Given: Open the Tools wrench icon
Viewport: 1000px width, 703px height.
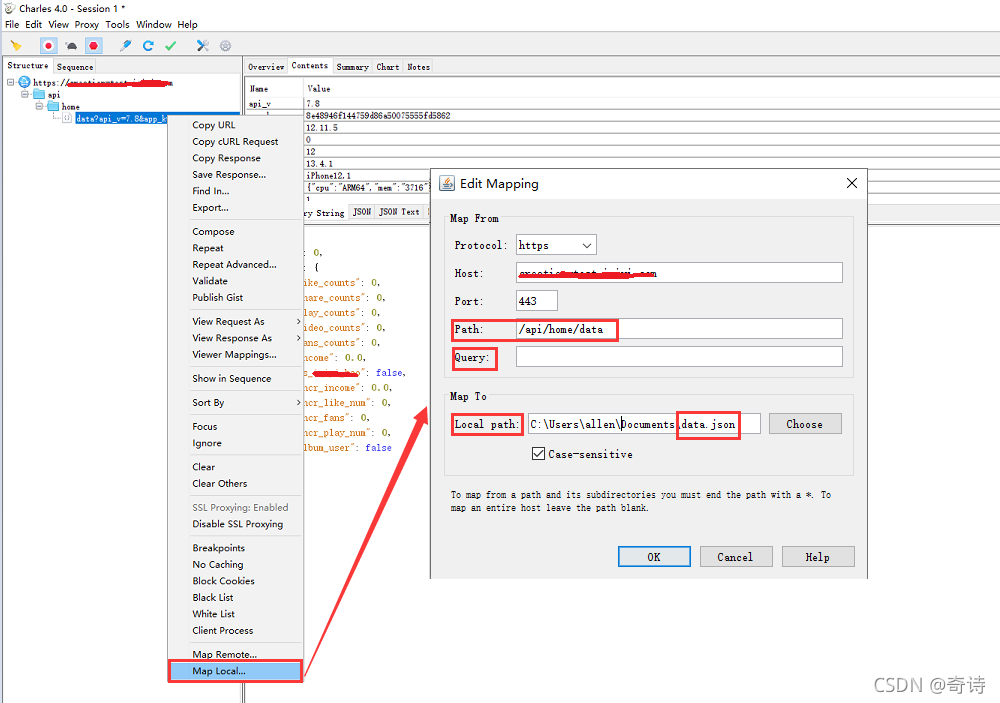Looking at the screenshot, I should click(203, 46).
